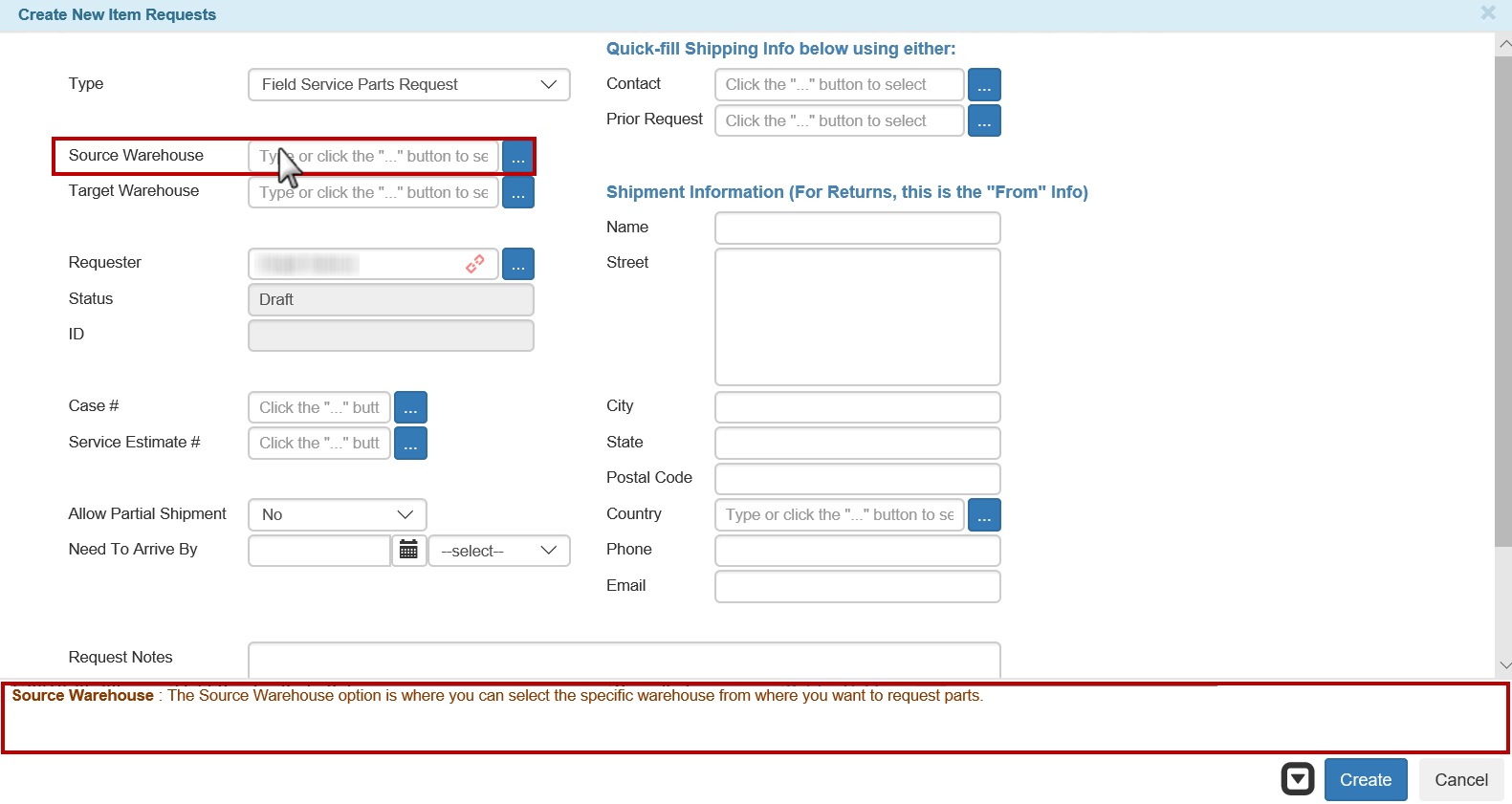Image resolution: width=1512 pixels, height=804 pixels.
Task: Click the red link icon in Requester field
Action: (474, 264)
